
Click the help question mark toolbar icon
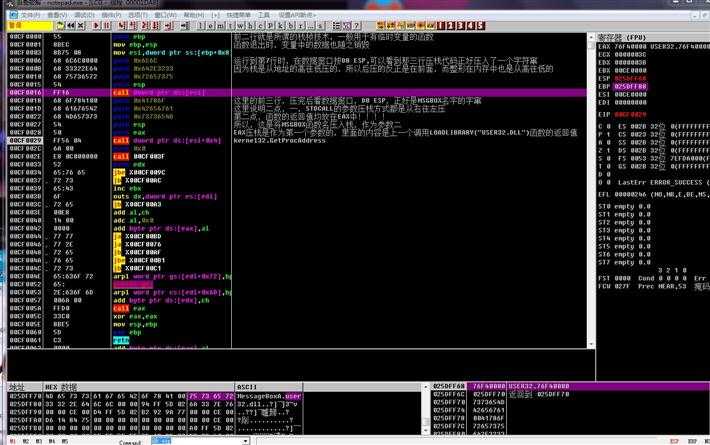pyautogui.click(x=356, y=26)
